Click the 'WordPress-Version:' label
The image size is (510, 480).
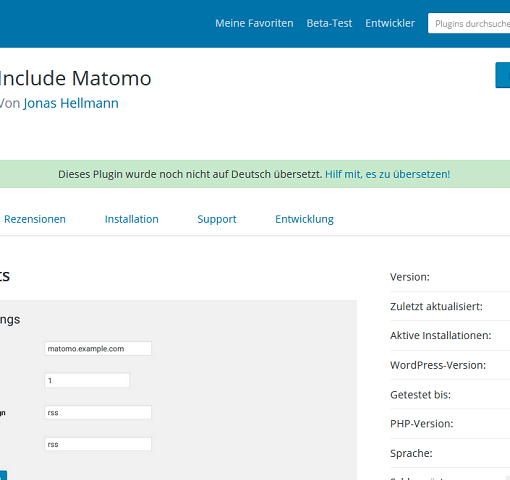pos(438,365)
